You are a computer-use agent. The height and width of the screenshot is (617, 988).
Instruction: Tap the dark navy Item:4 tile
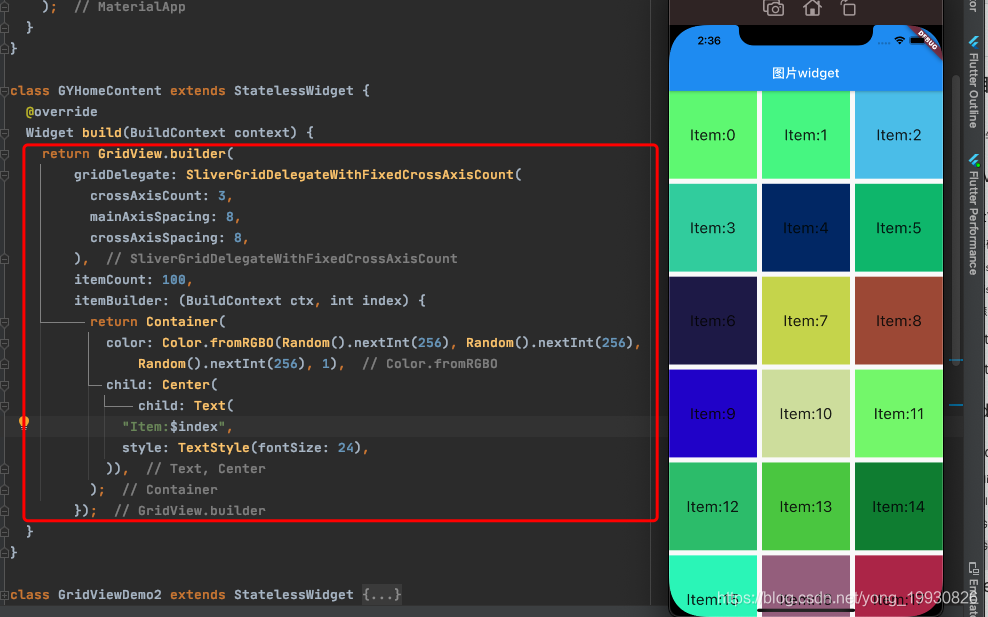[x=805, y=228]
